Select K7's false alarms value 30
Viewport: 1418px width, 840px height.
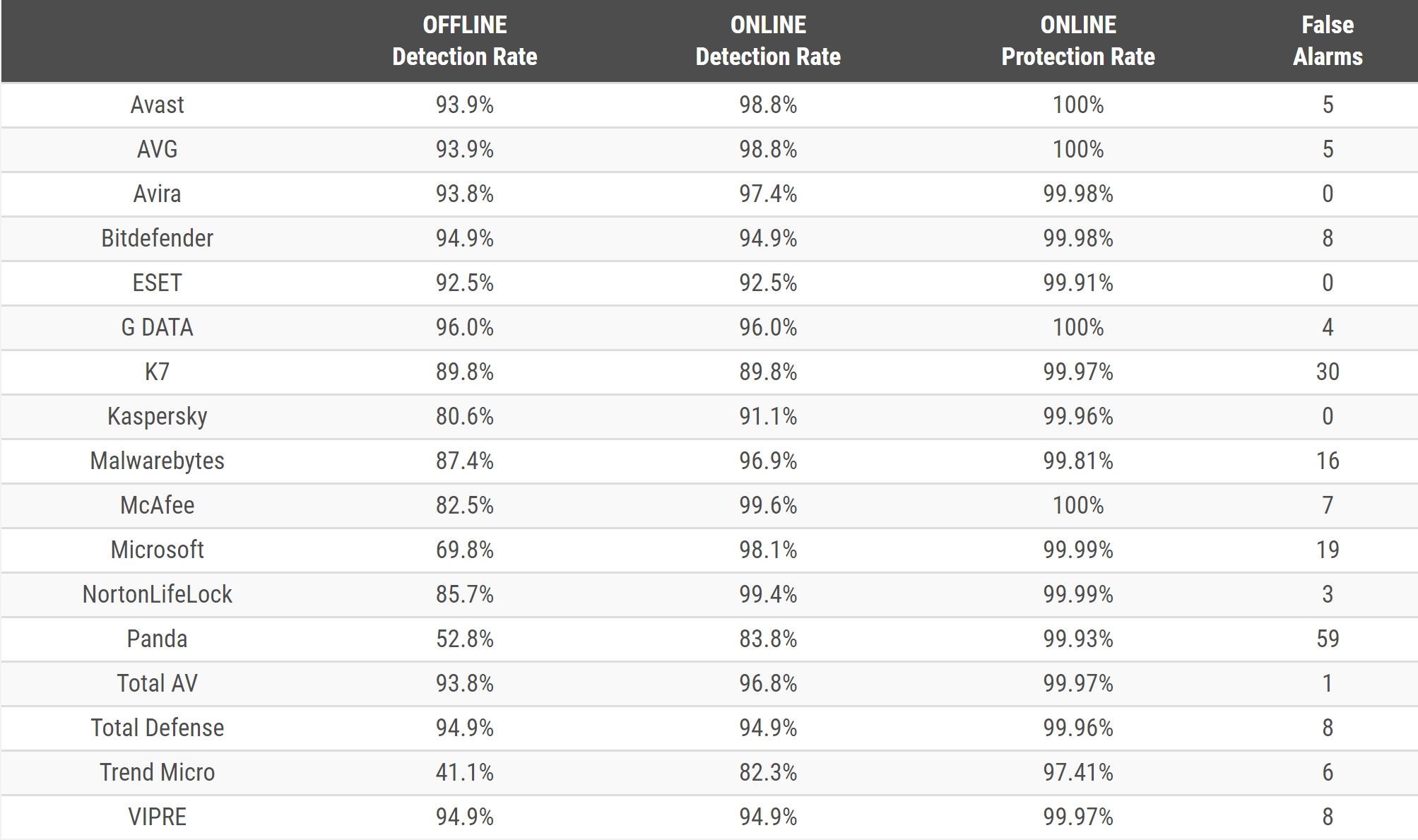point(1327,372)
